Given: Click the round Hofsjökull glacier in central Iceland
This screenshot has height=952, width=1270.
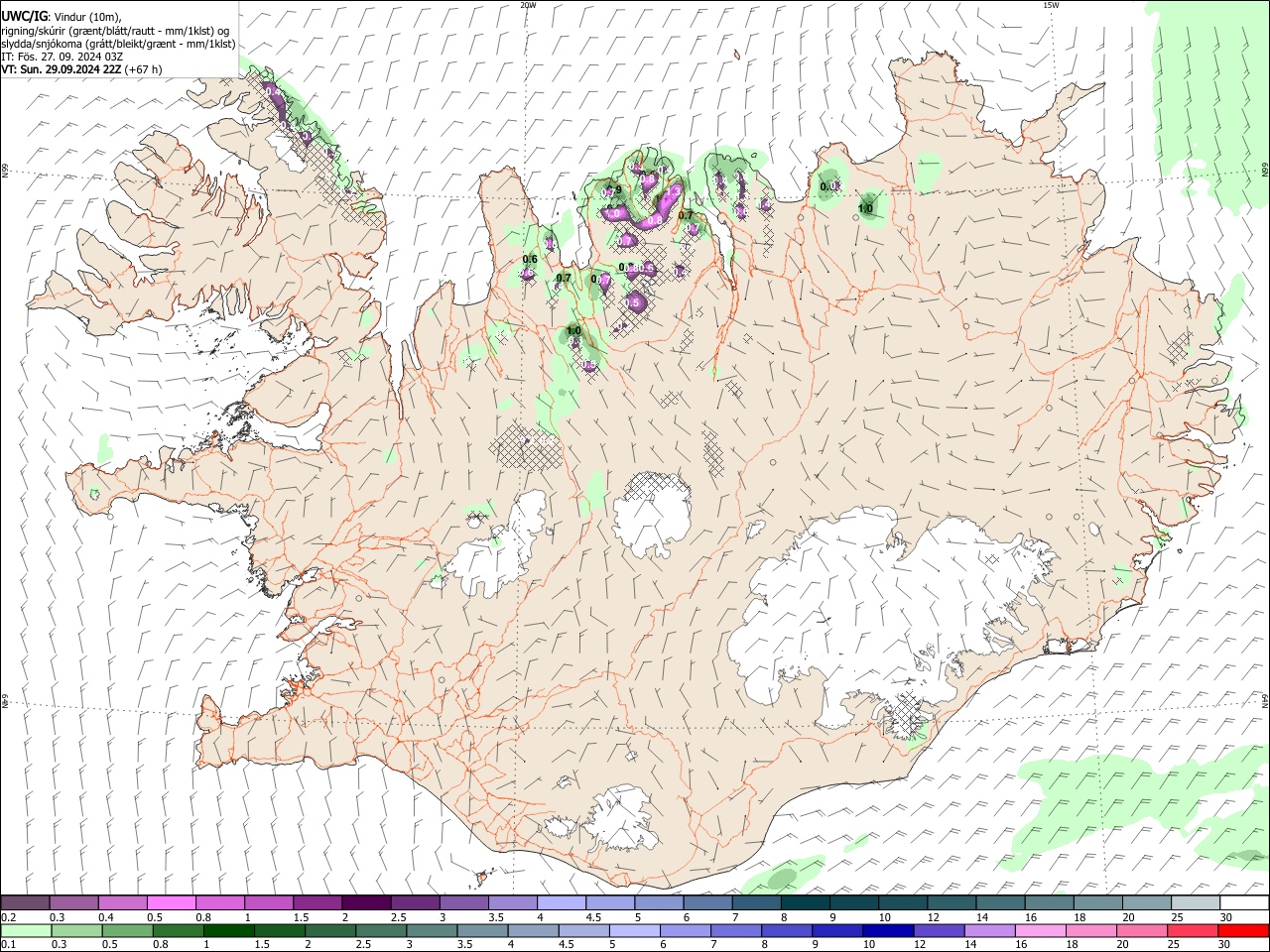Looking at the screenshot, I should (652, 513).
